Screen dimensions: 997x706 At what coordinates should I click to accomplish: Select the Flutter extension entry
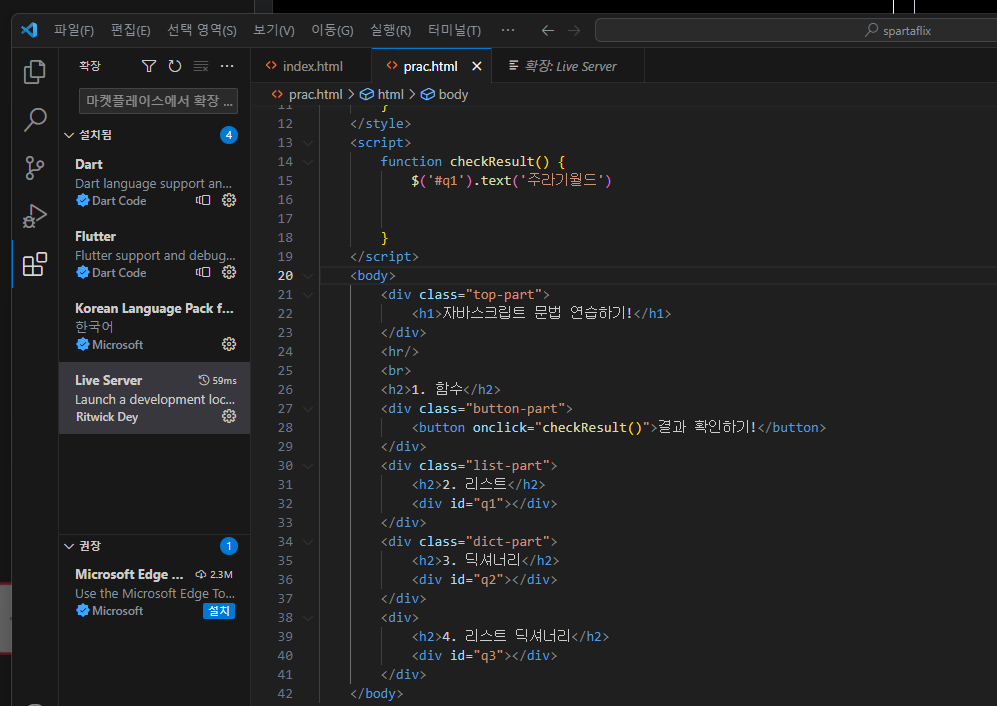pos(155,254)
